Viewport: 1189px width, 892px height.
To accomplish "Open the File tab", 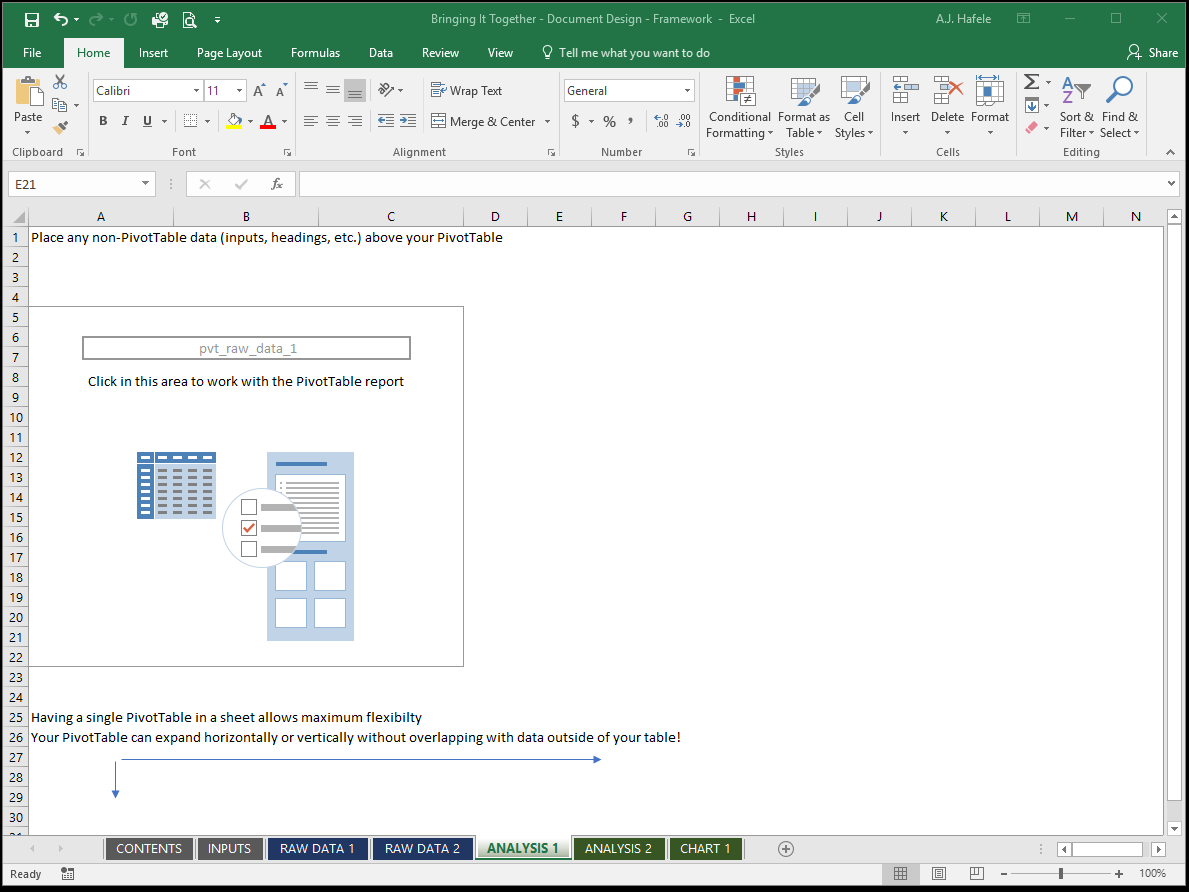I will click(32, 53).
